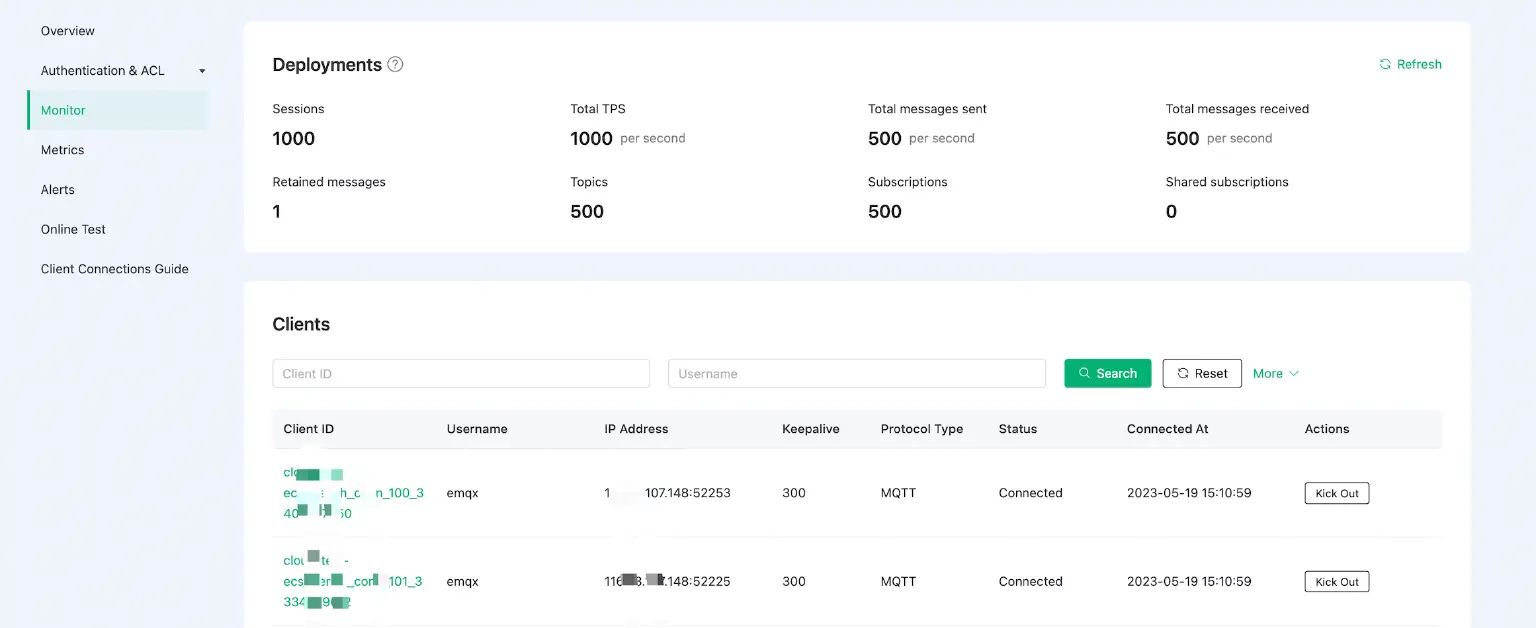Click inside the Client ID search field
1536x628 pixels.
(x=461, y=372)
